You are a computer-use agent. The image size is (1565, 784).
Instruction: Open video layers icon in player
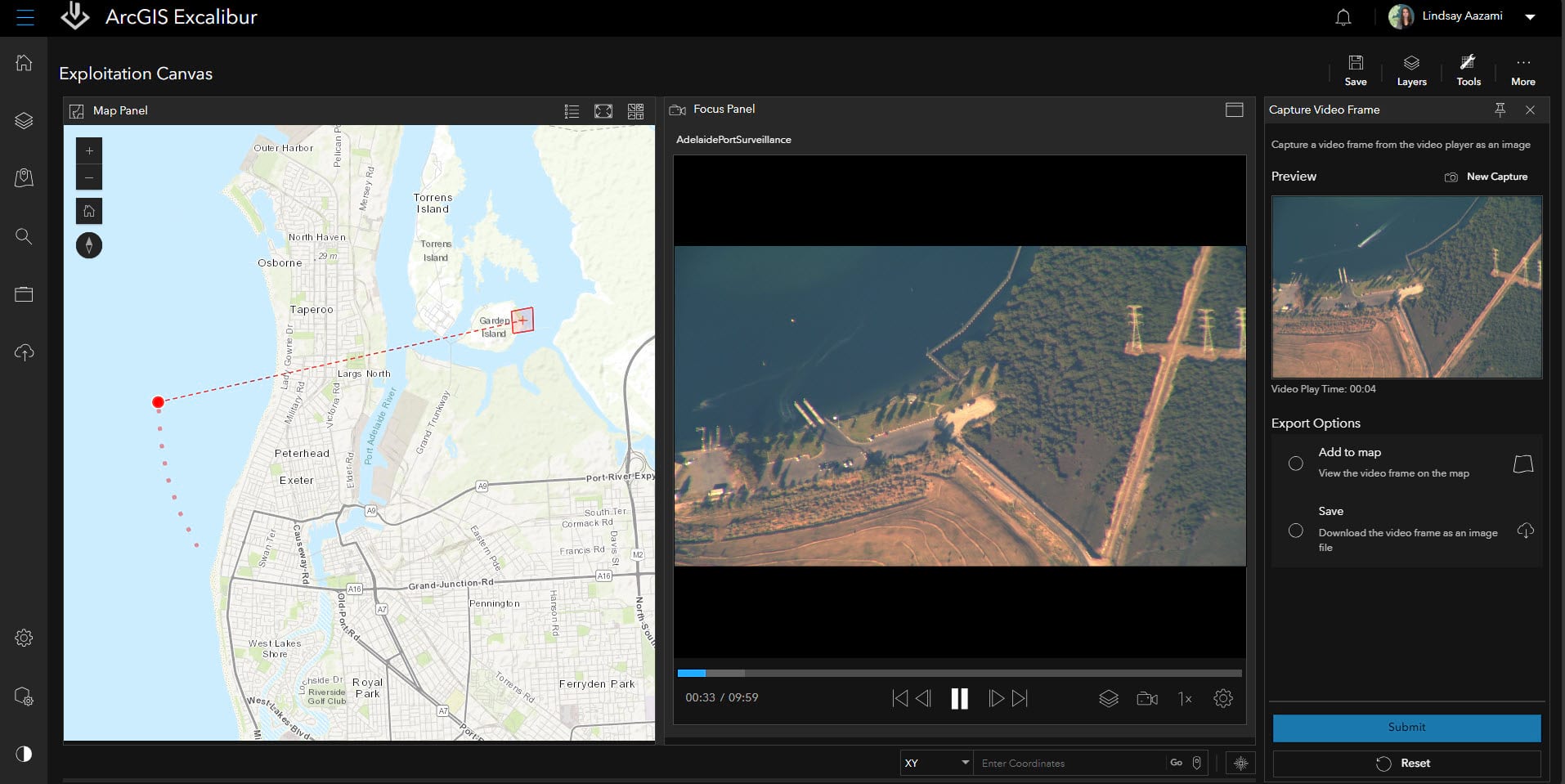pos(1108,698)
